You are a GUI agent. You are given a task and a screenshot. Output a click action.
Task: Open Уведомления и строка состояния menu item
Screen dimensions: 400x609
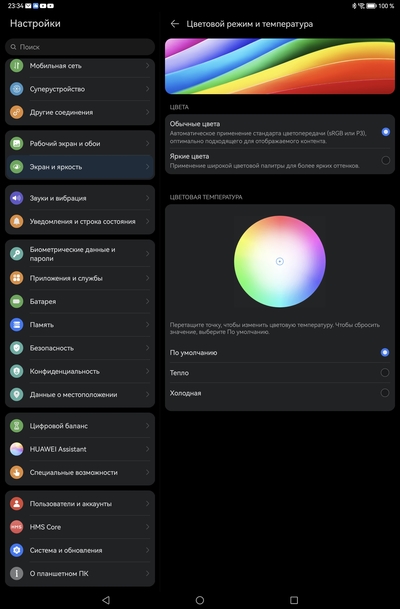click(x=80, y=221)
